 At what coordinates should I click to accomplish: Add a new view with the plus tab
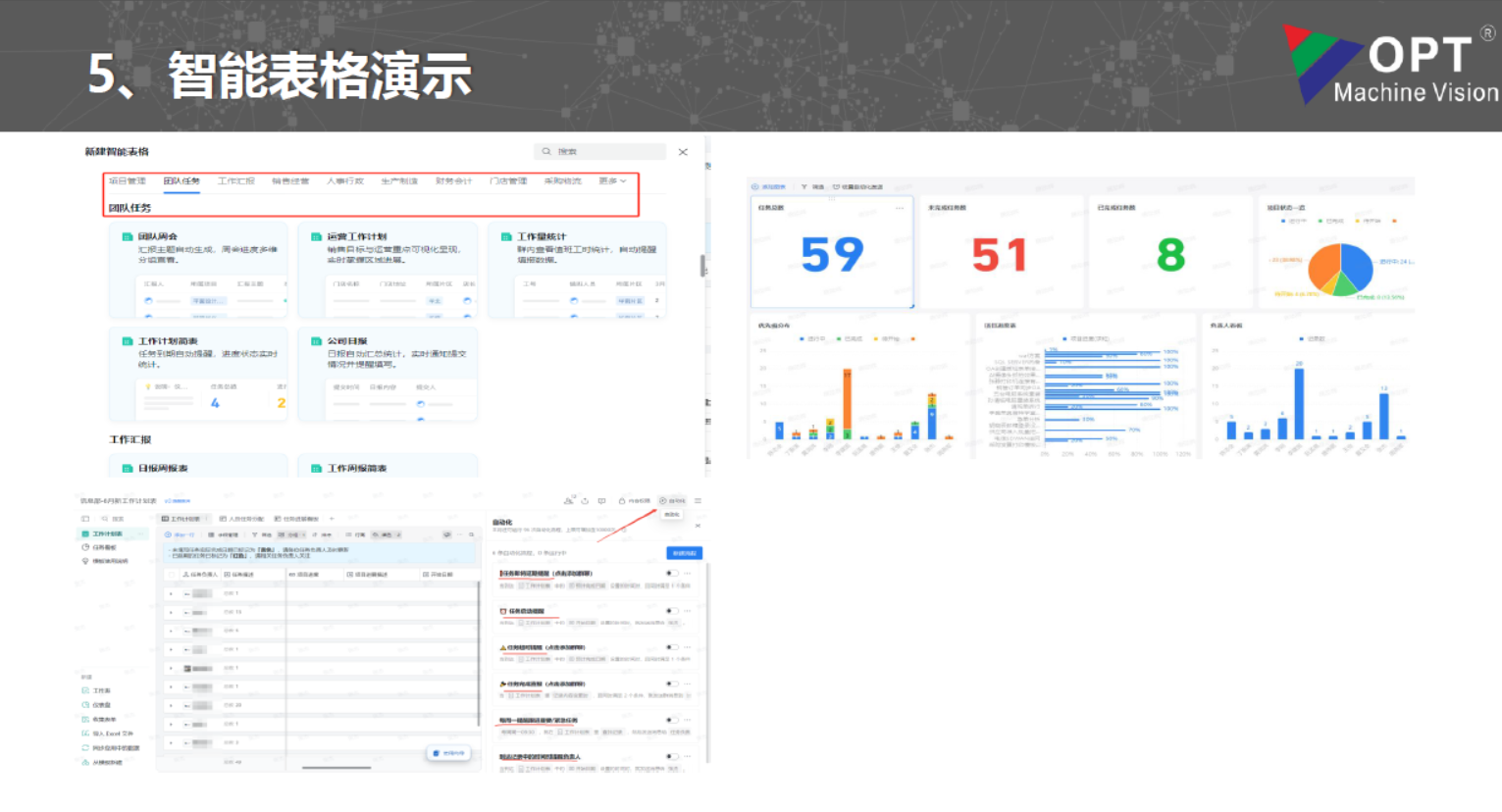(x=332, y=519)
